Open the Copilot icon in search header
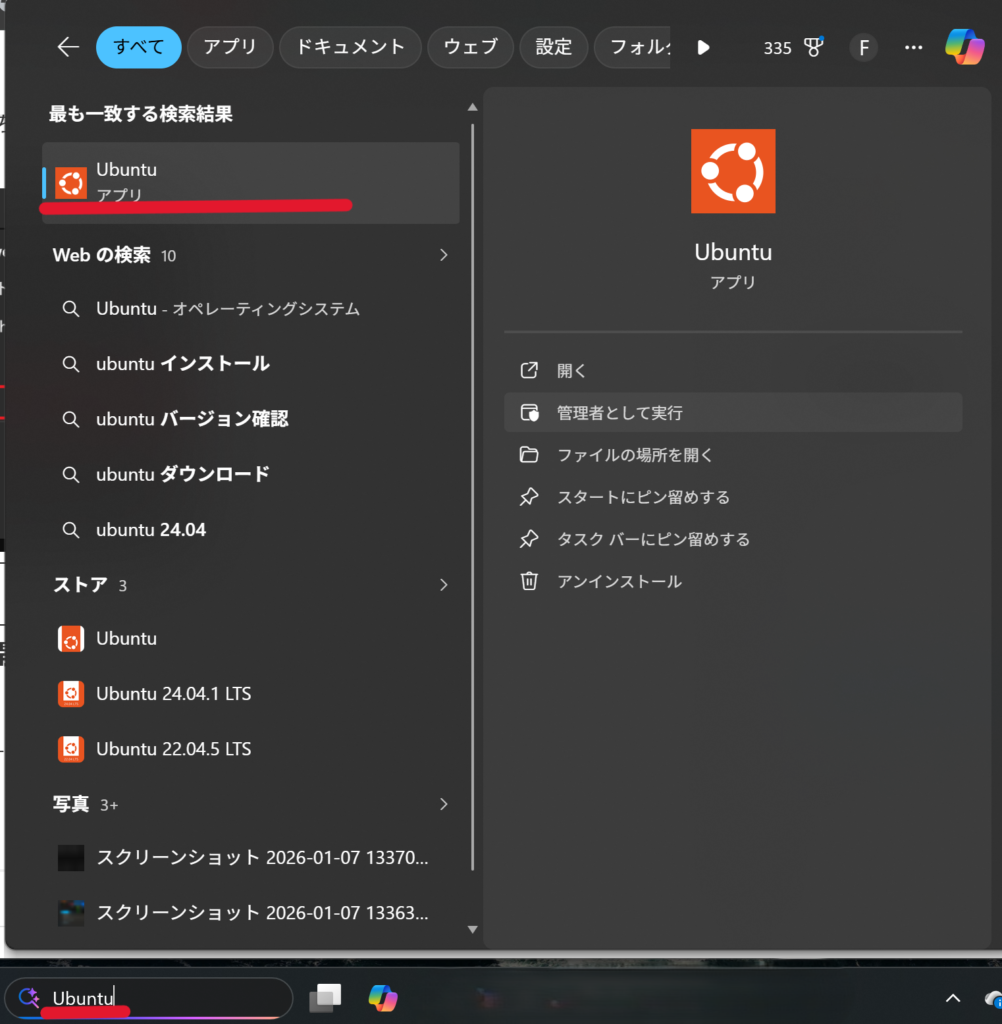The height and width of the screenshot is (1024, 1002). (964, 47)
